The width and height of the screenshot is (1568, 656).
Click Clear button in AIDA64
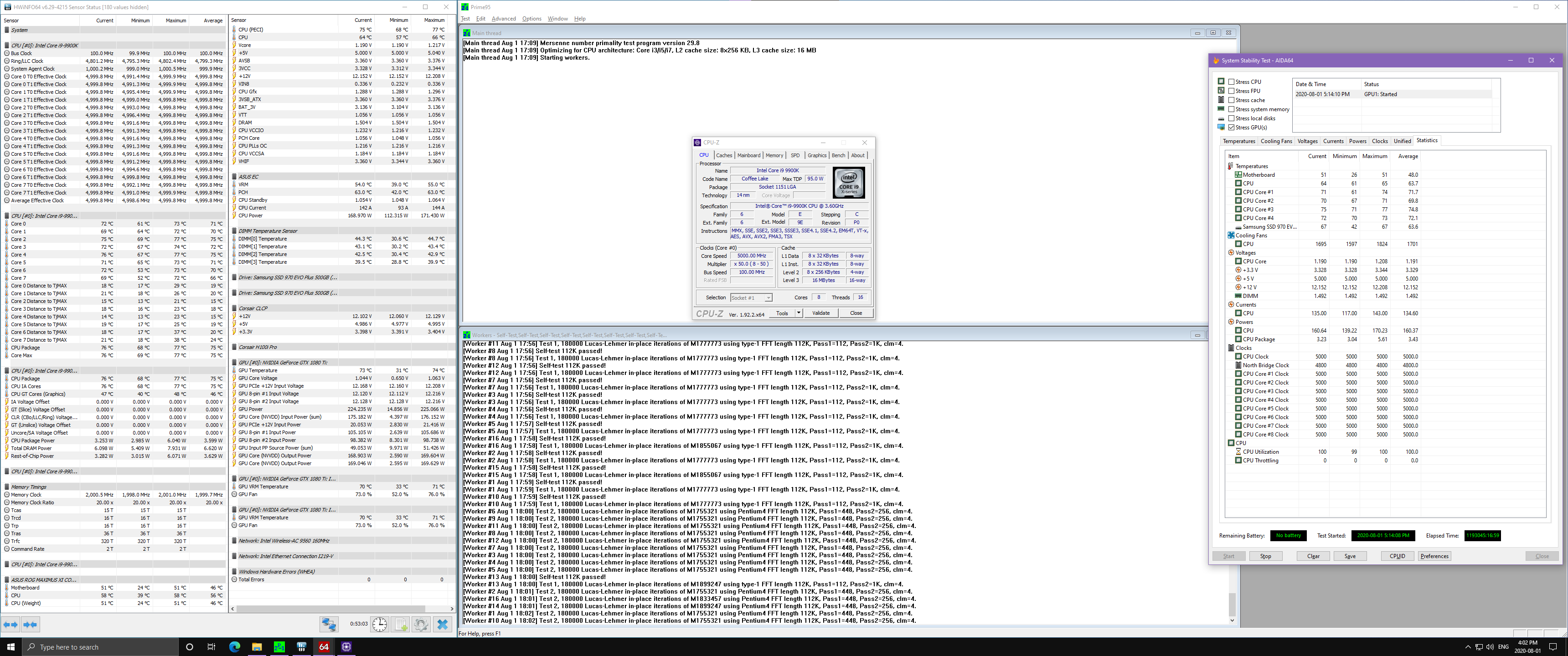pyautogui.click(x=1313, y=556)
